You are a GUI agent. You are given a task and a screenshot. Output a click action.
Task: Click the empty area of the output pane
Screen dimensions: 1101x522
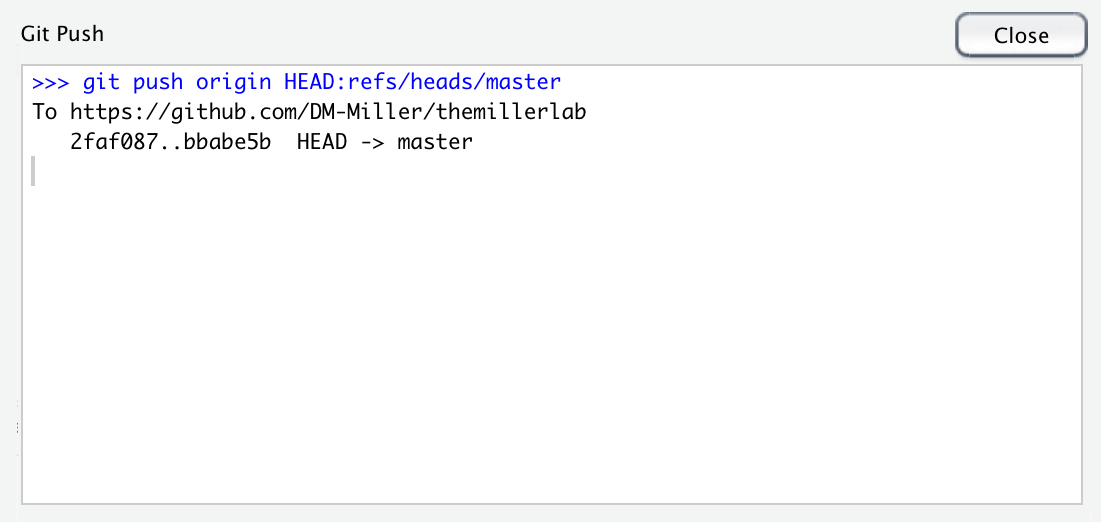(552, 337)
